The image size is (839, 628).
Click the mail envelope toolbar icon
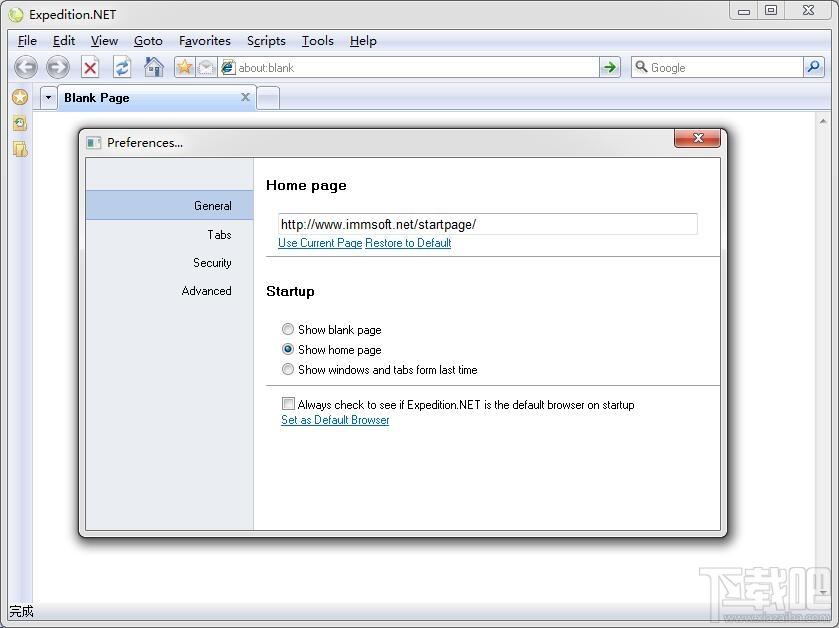point(206,67)
